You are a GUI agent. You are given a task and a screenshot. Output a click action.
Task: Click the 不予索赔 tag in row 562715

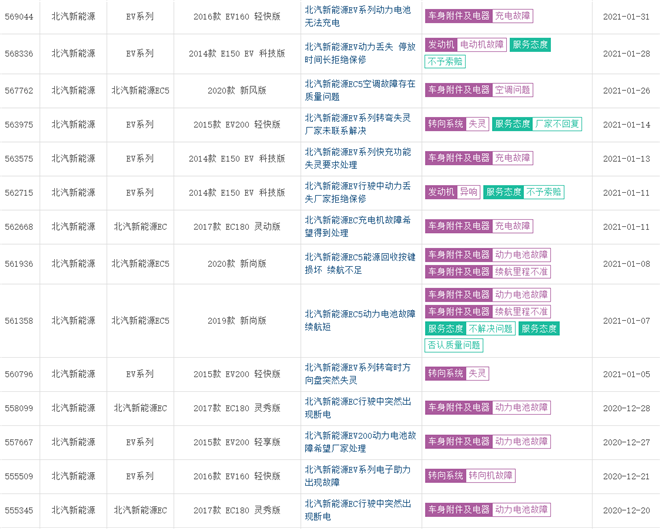pyautogui.click(x=544, y=192)
